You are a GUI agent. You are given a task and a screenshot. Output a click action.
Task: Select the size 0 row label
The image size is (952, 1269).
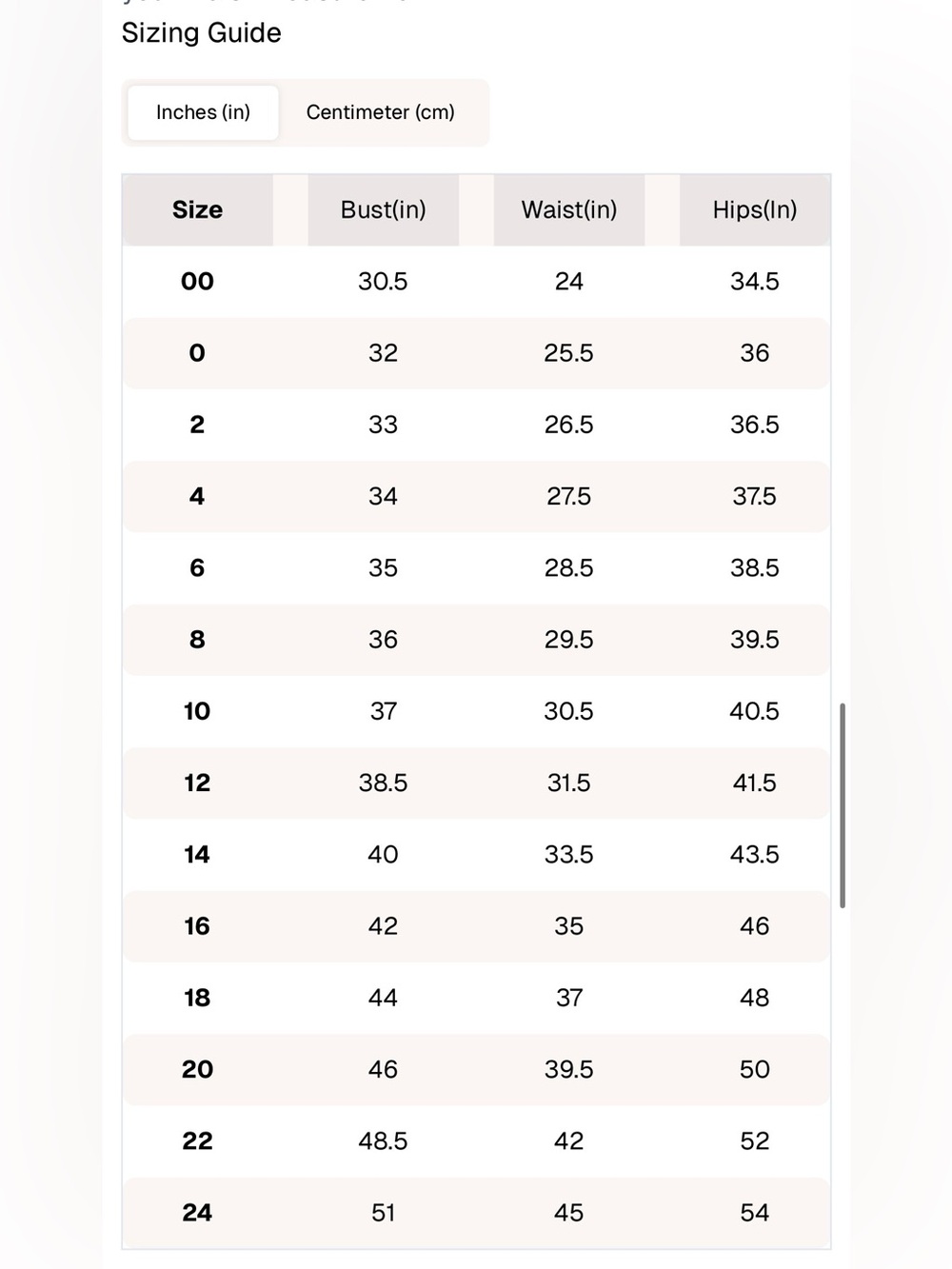tap(197, 353)
